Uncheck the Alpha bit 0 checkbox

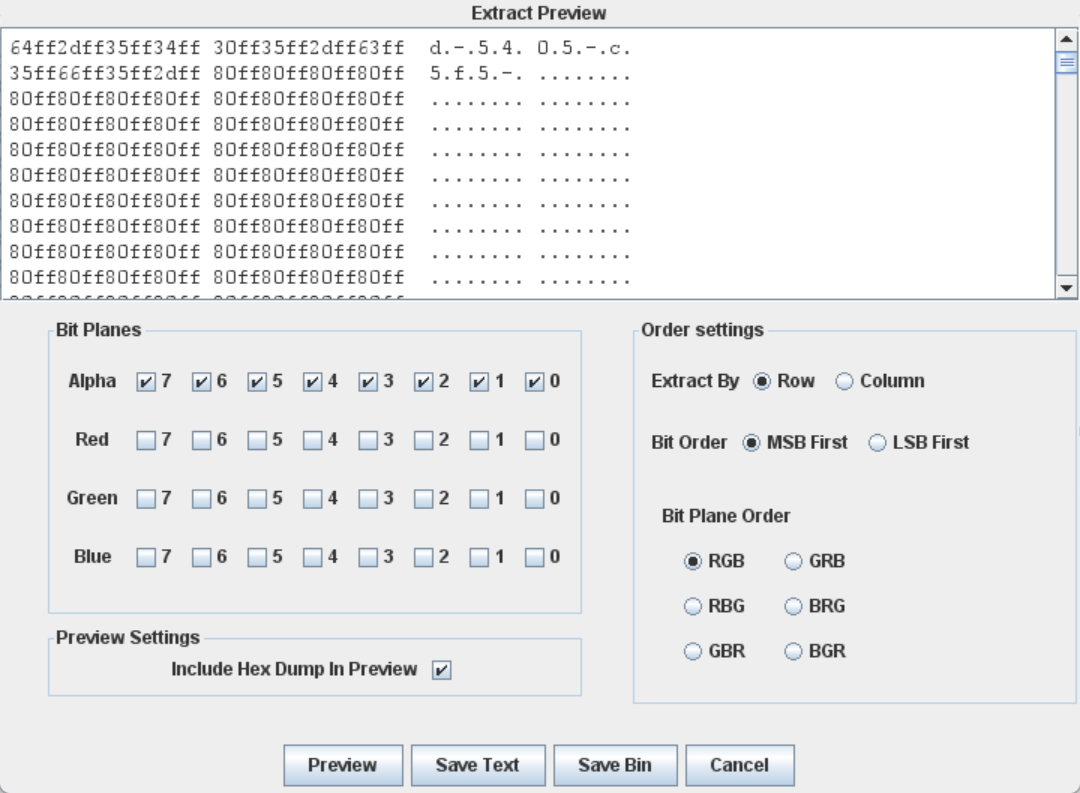pyautogui.click(x=535, y=382)
